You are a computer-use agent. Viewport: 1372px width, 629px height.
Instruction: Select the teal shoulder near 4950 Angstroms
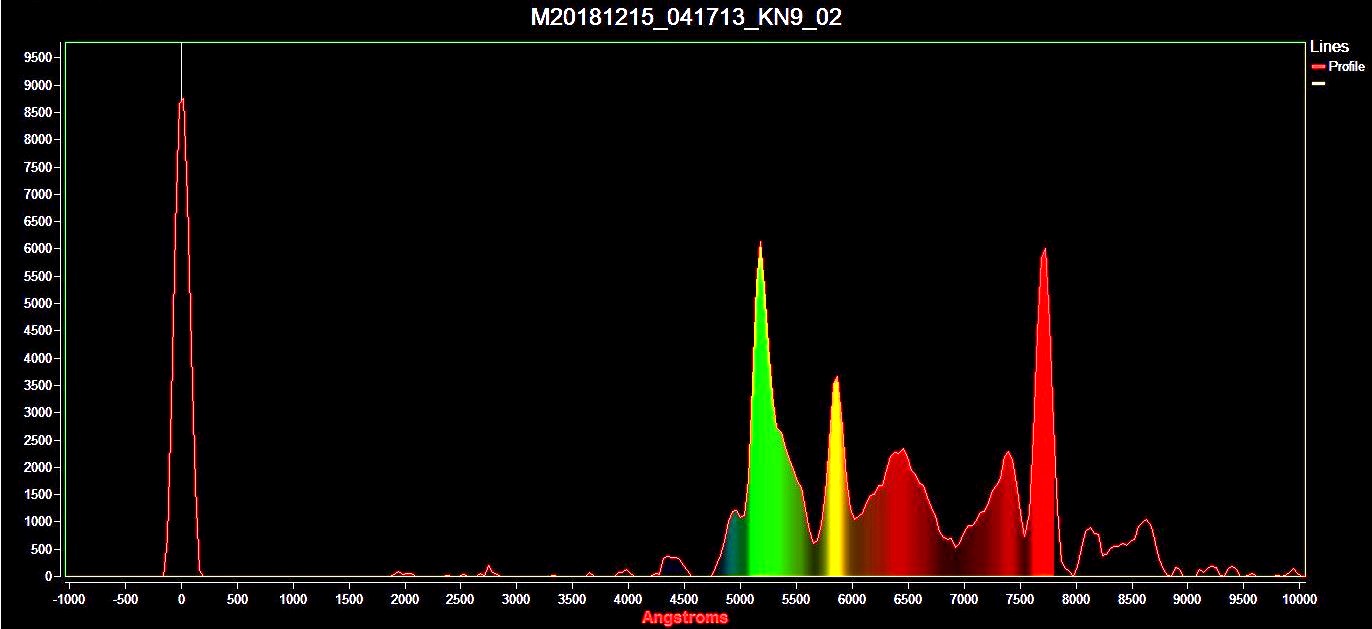(x=735, y=545)
